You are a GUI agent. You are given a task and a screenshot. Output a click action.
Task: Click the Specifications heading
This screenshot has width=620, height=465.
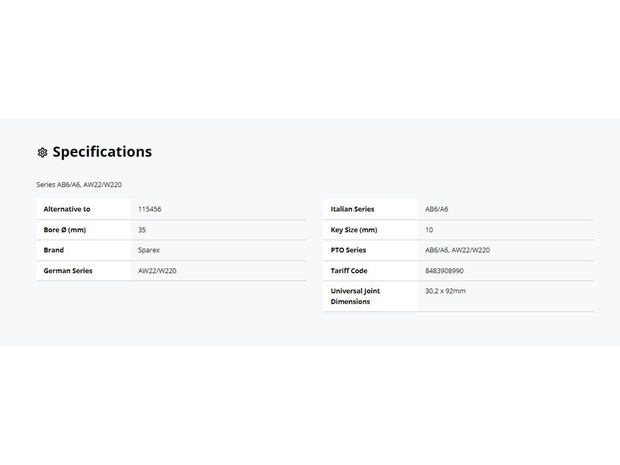(102, 152)
